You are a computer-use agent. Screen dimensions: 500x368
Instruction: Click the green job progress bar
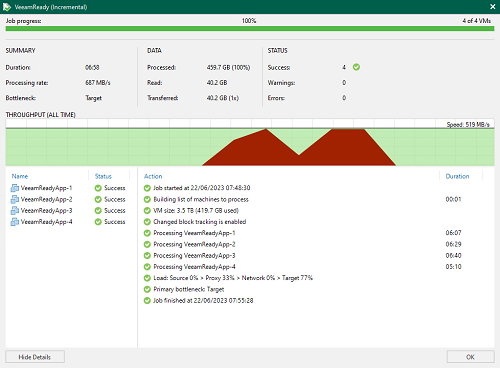pos(250,29)
